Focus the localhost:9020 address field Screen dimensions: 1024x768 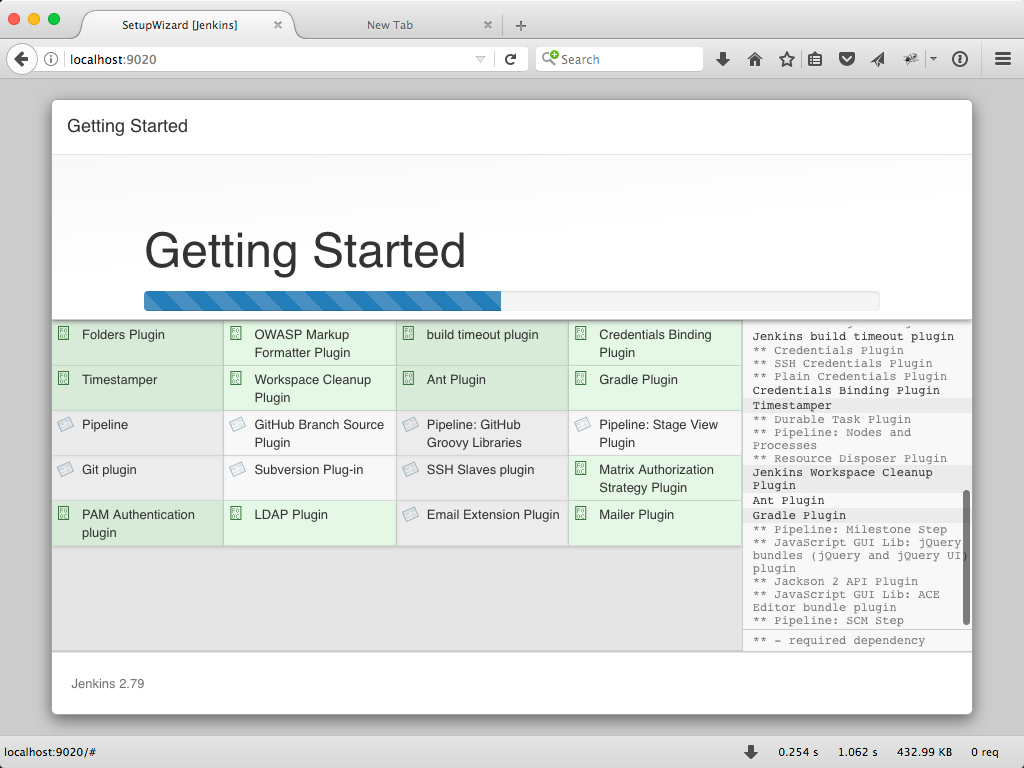tap(271, 59)
